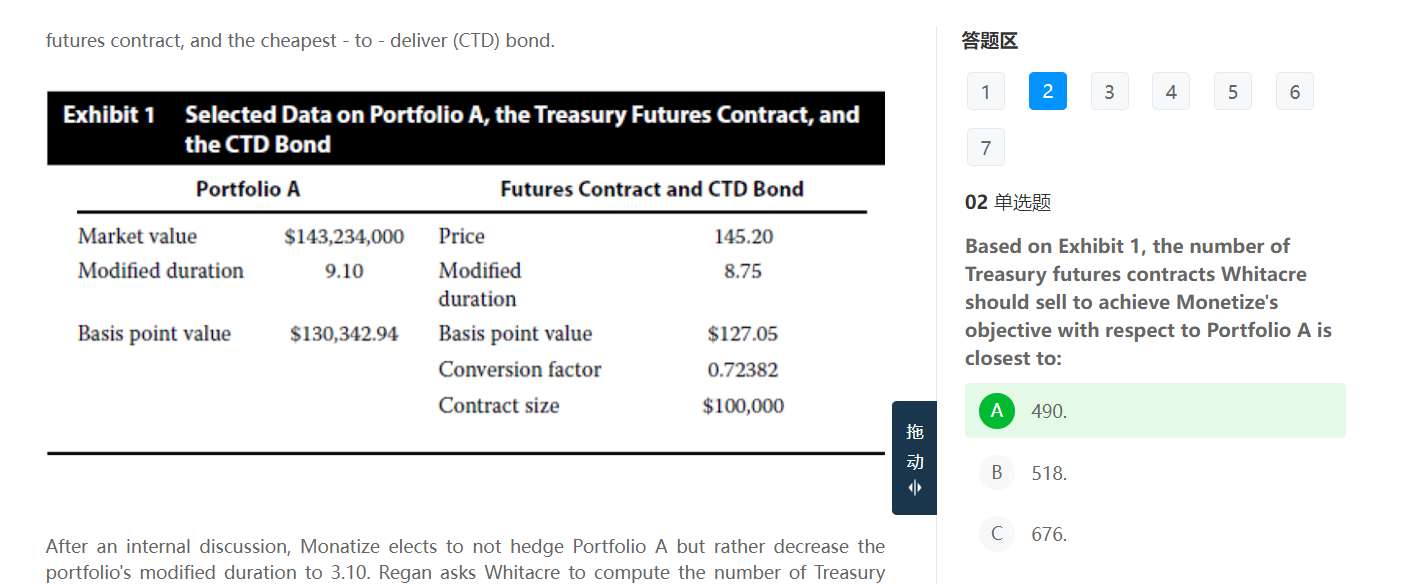Click the 答题区 heading

coord(989,41)
